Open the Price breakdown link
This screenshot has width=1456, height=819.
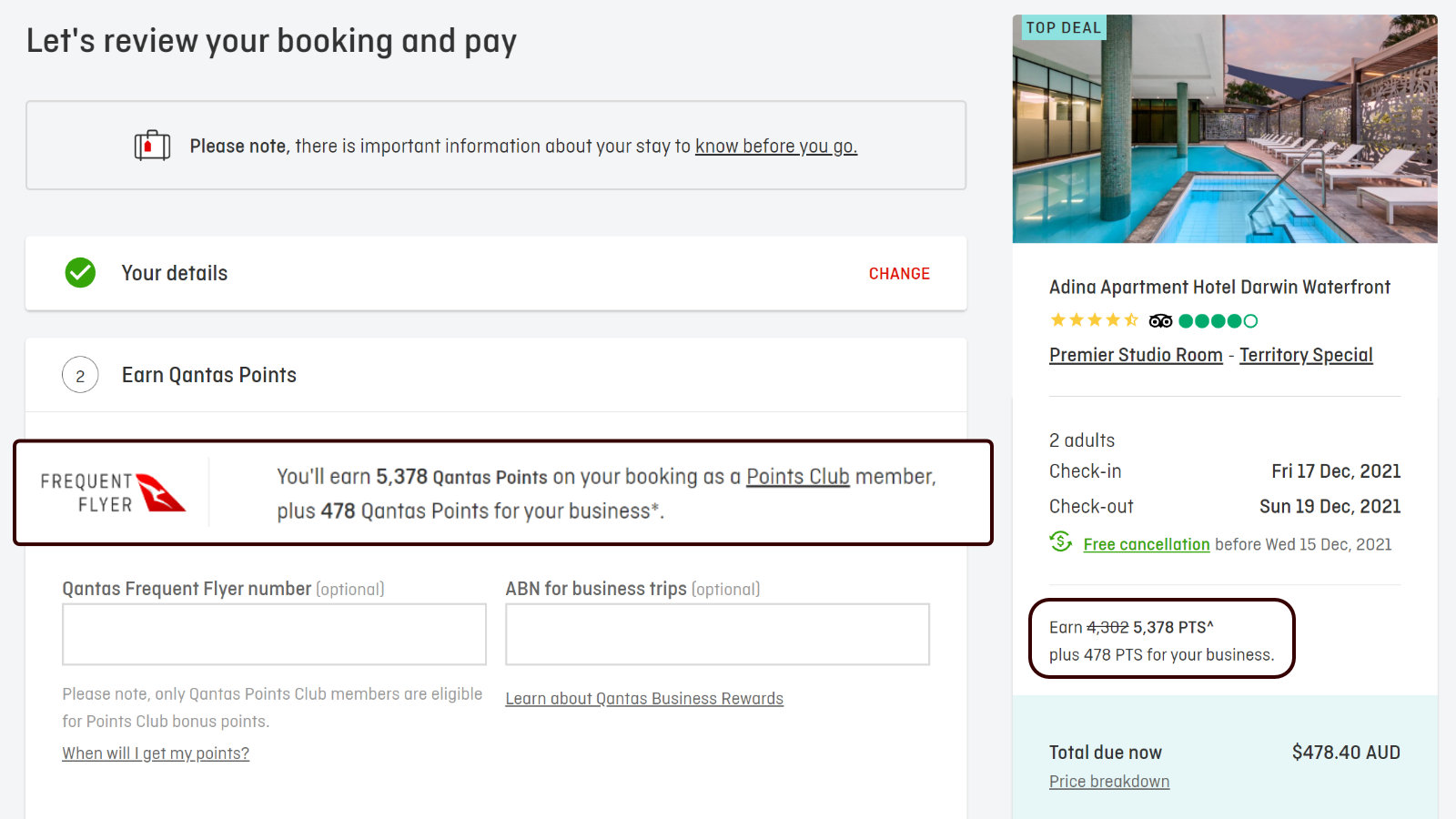[1109, 782]
